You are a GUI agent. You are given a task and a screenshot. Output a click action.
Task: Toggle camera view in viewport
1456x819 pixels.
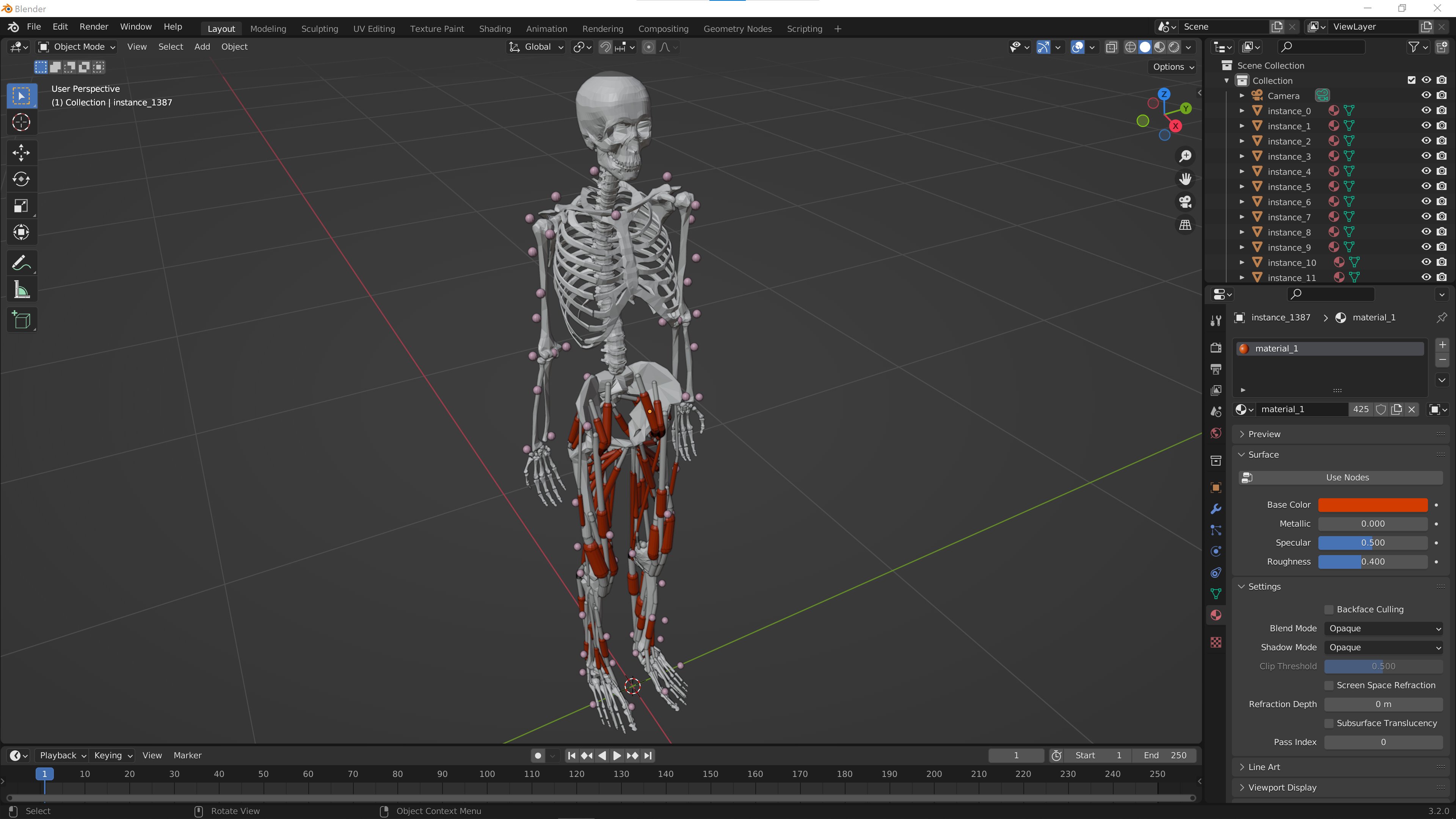click(x=1185, y=202)
